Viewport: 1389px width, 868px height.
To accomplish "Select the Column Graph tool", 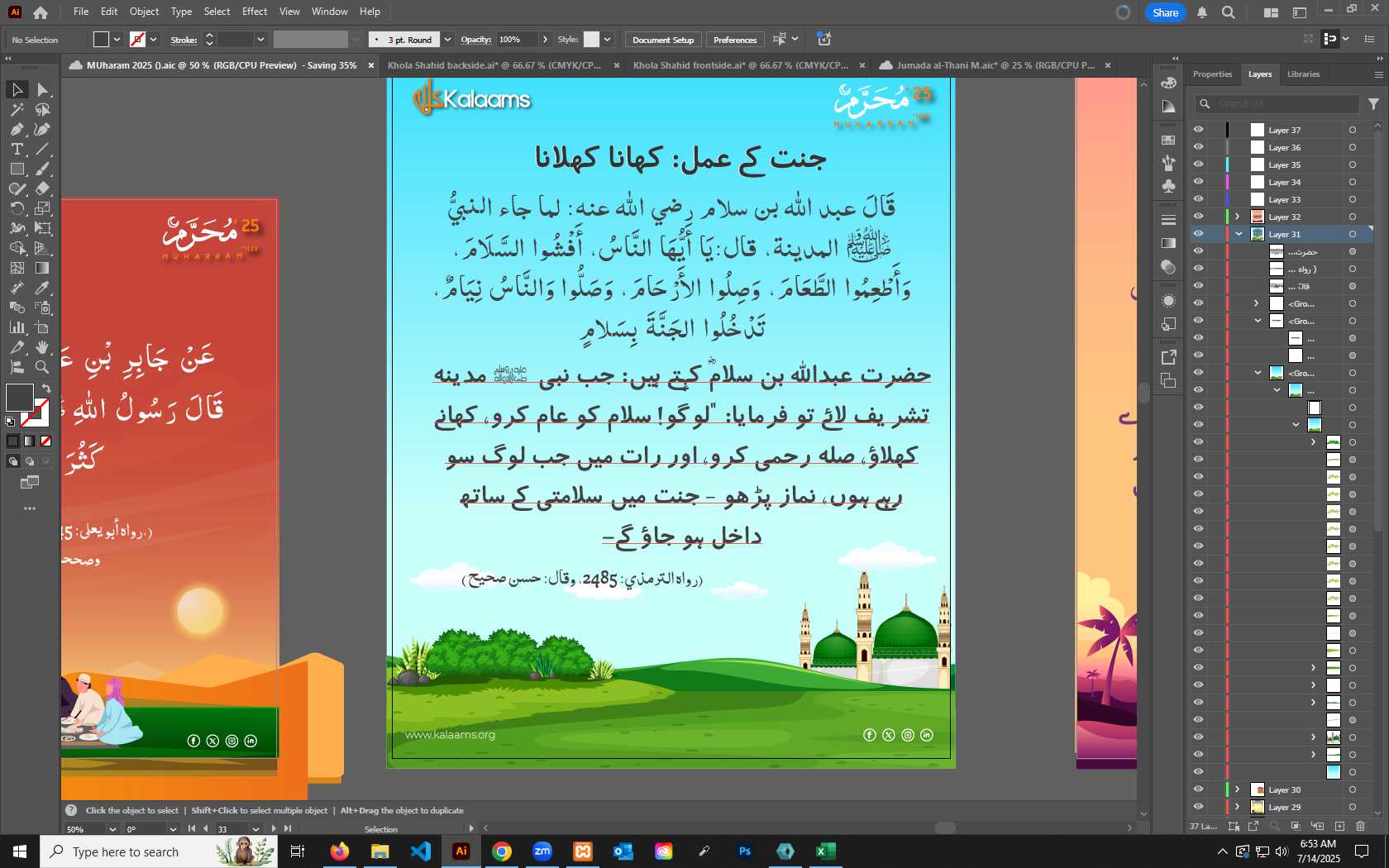I will (x=17, y=327).
